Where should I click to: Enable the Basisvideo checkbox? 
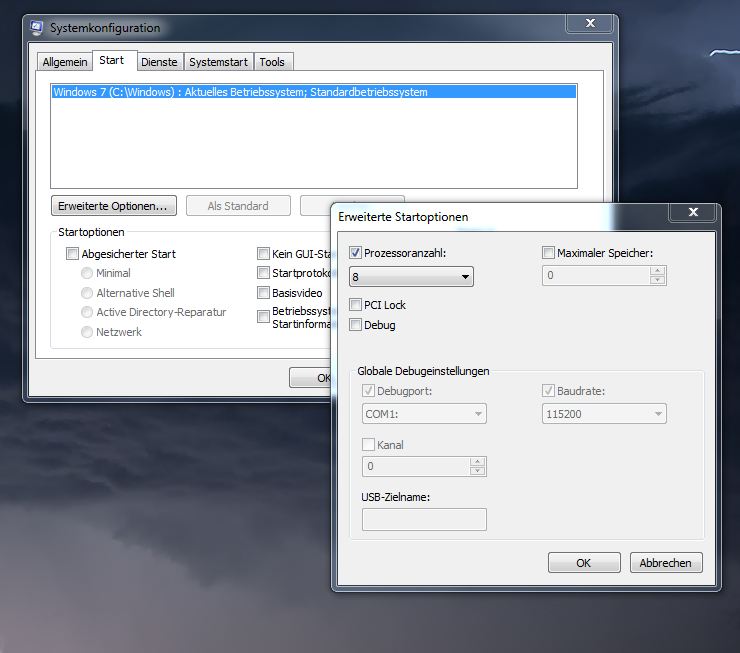tap(263, 293)
